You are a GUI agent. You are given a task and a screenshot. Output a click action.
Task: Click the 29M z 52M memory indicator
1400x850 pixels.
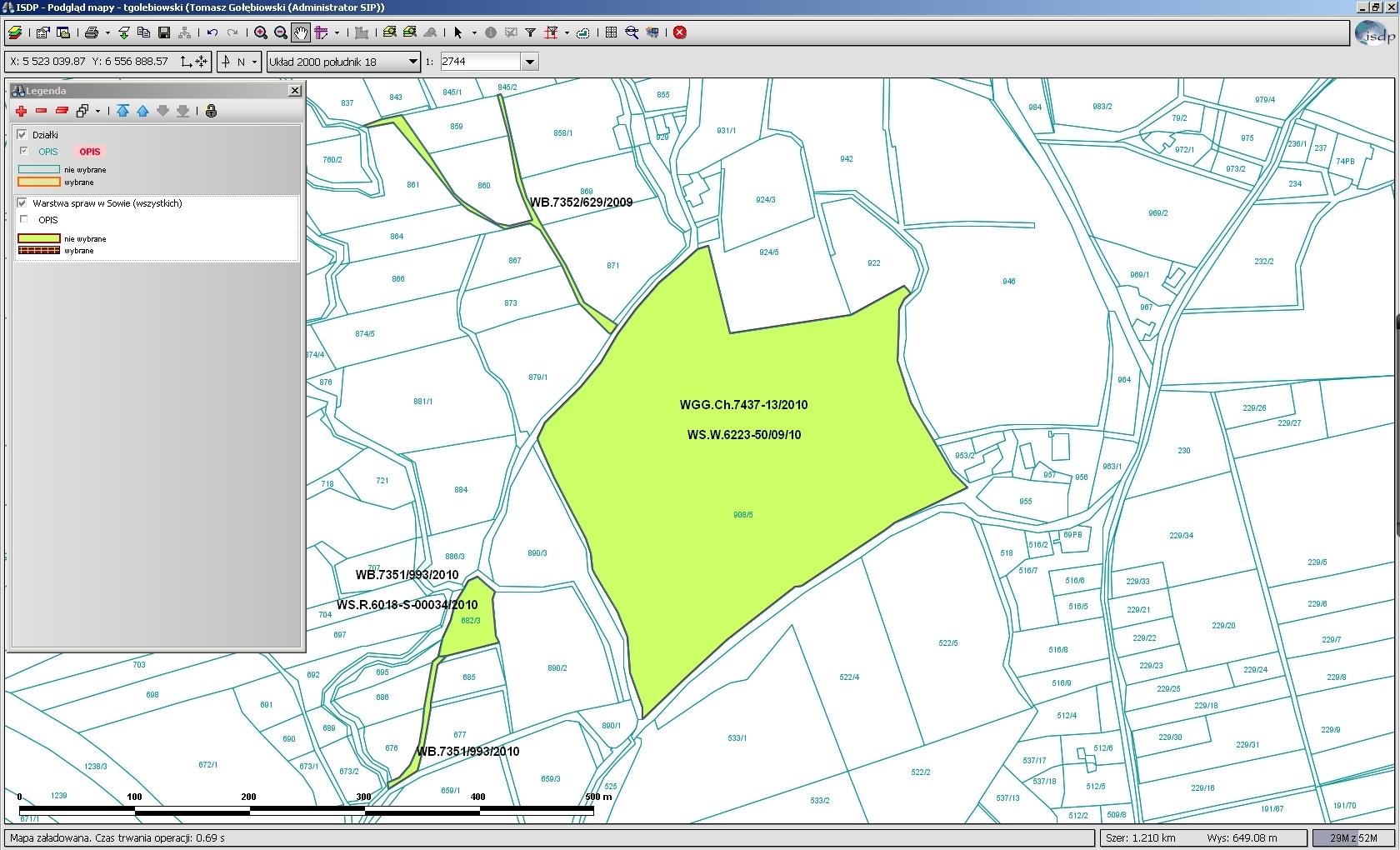click(x=1353, y=837)
